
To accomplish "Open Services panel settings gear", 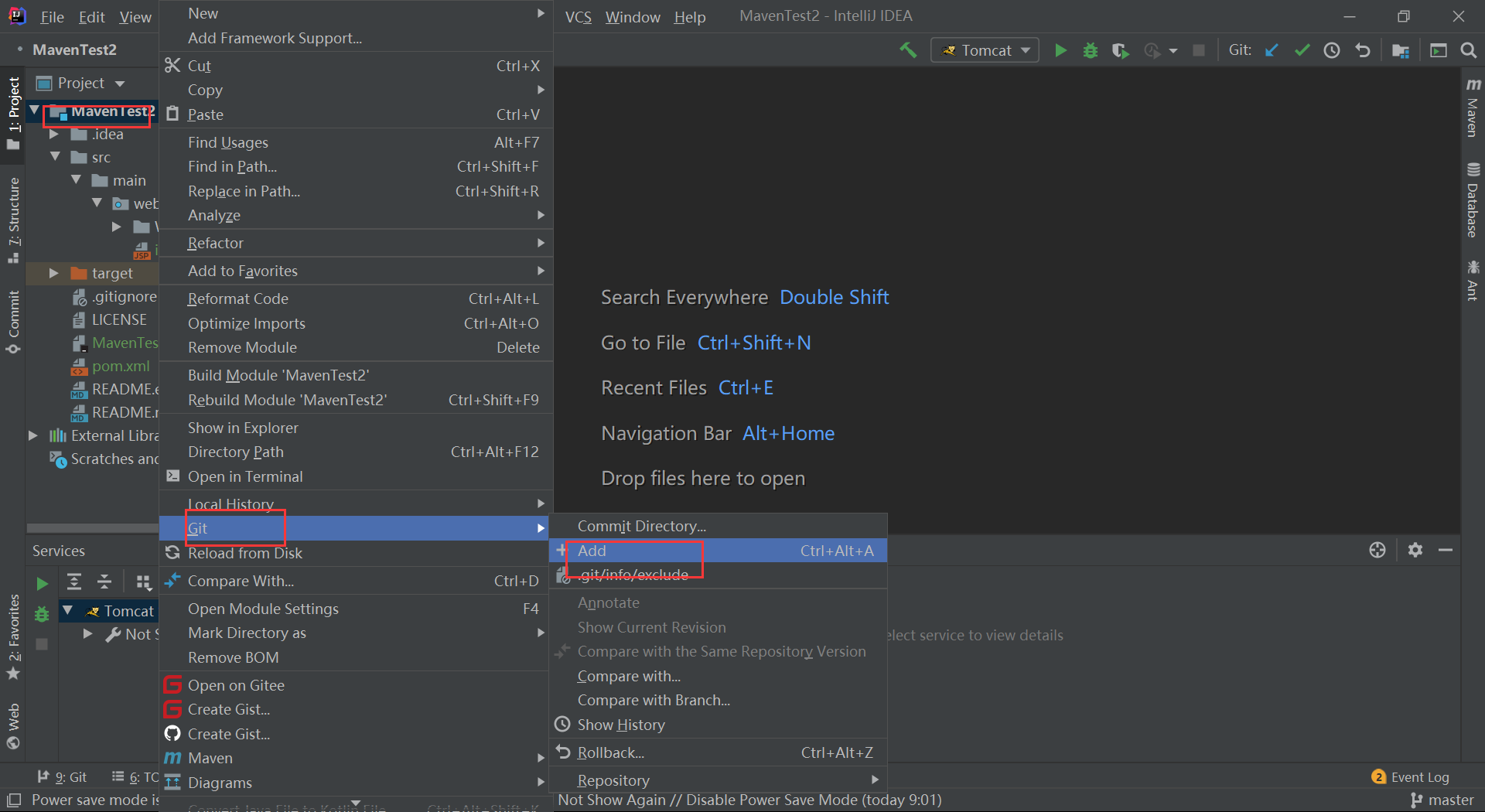I will (1415, 550).
